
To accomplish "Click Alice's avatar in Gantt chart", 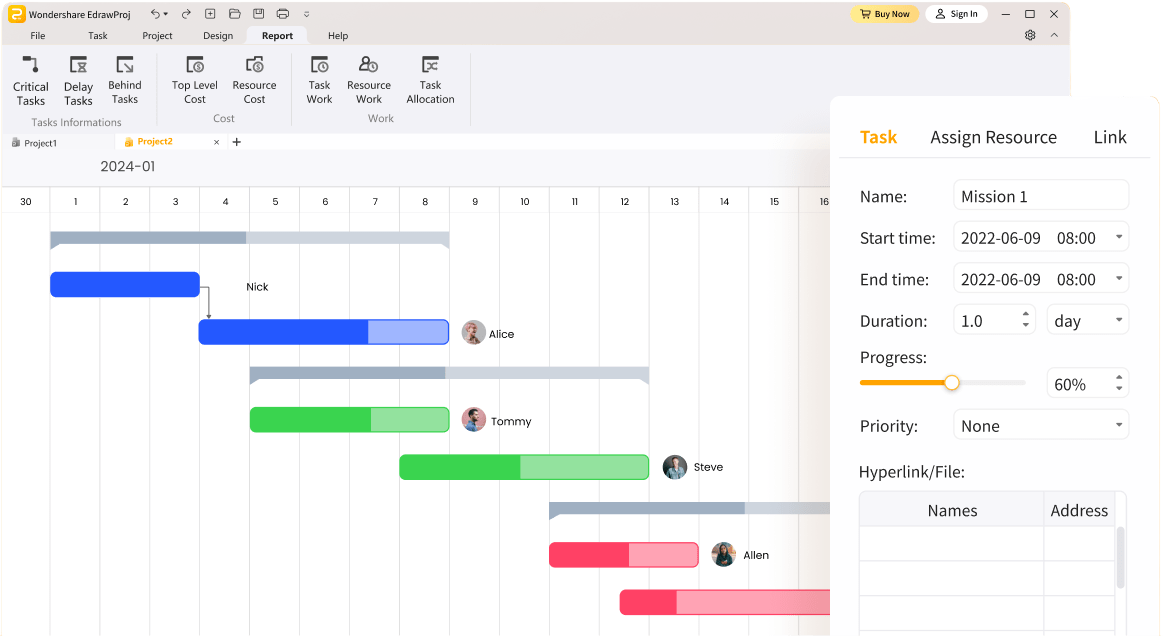I will [x=473, y=332].
